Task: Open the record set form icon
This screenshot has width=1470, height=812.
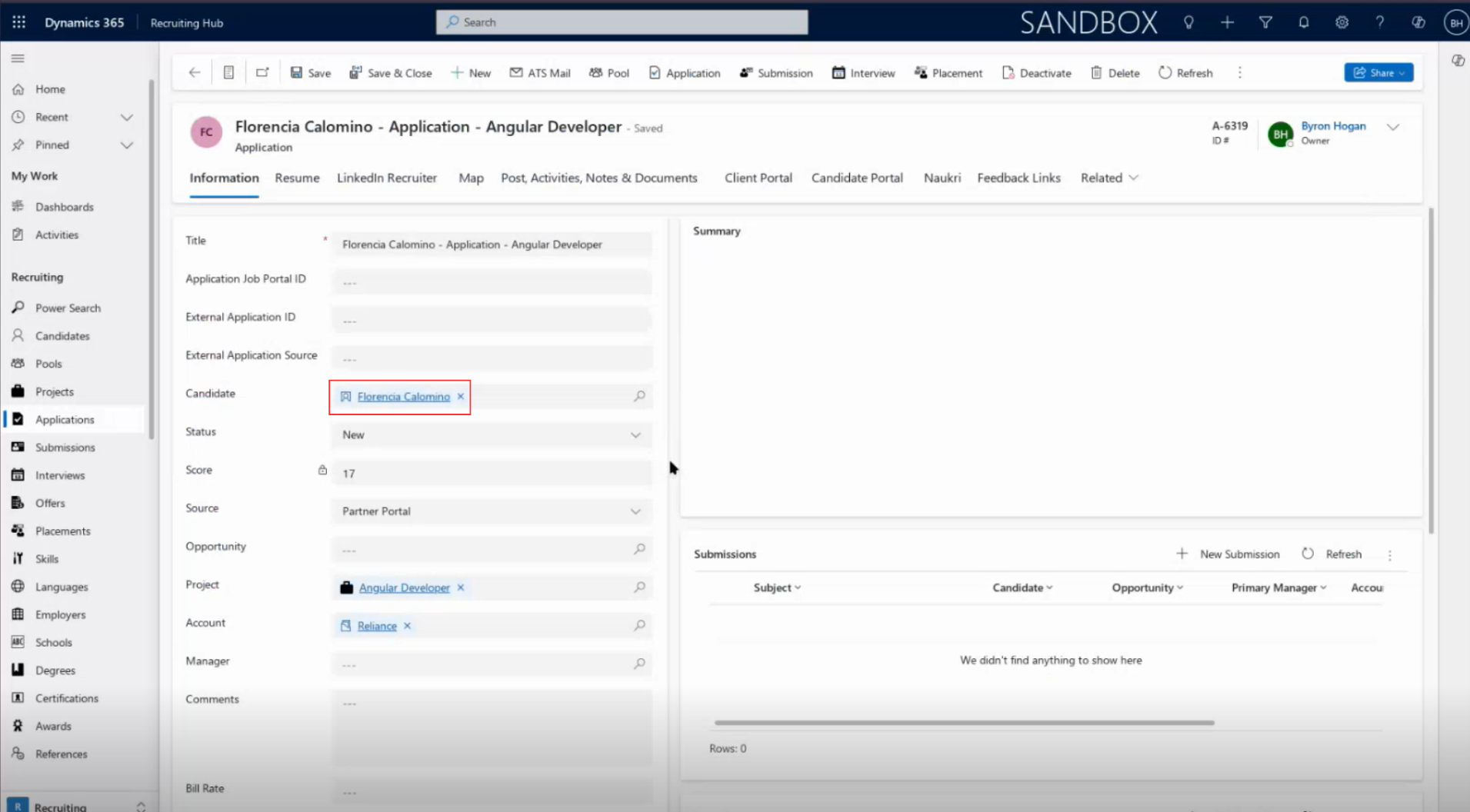Action: coord(228,72)
